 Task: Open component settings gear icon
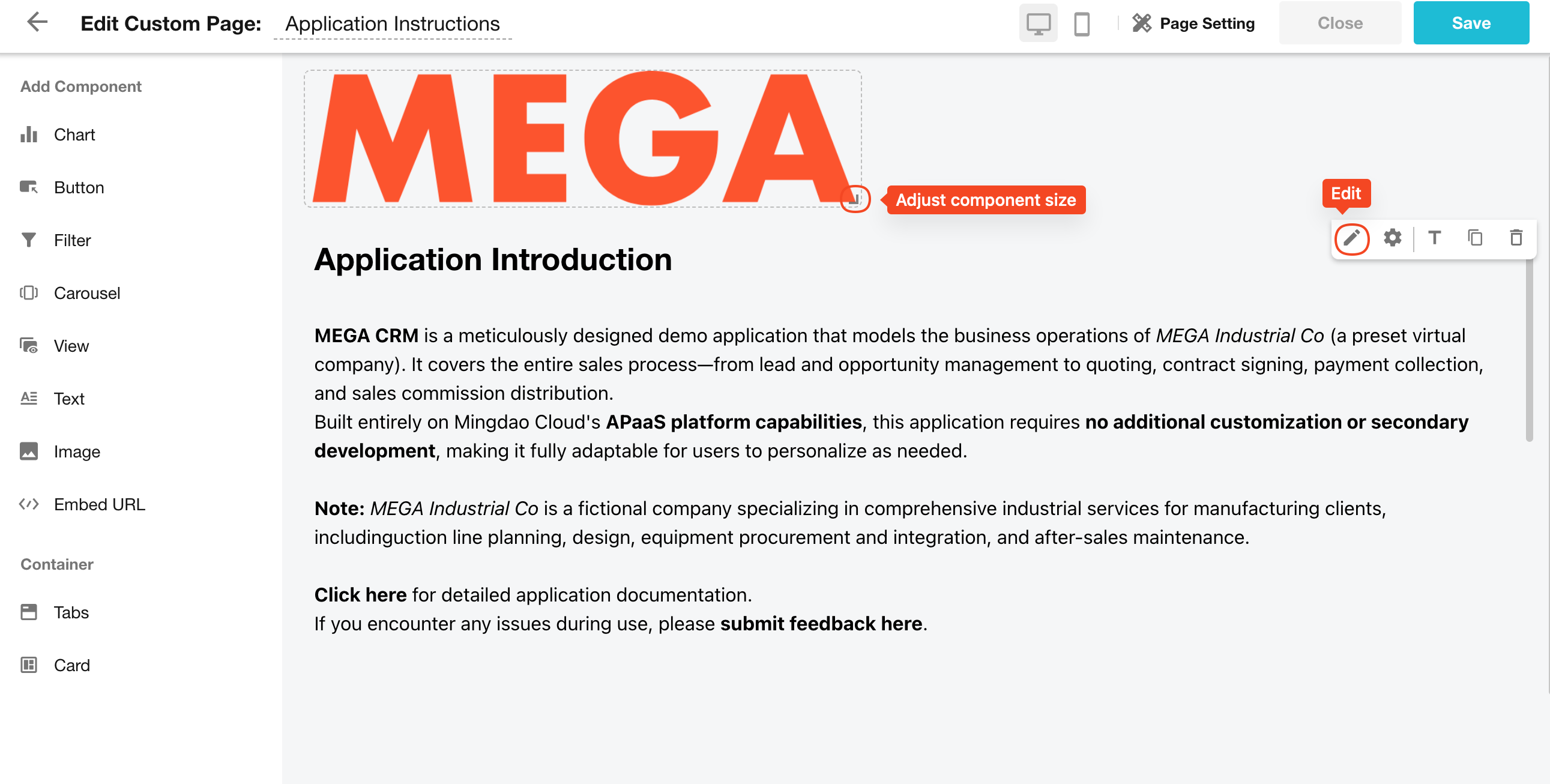1392,238
